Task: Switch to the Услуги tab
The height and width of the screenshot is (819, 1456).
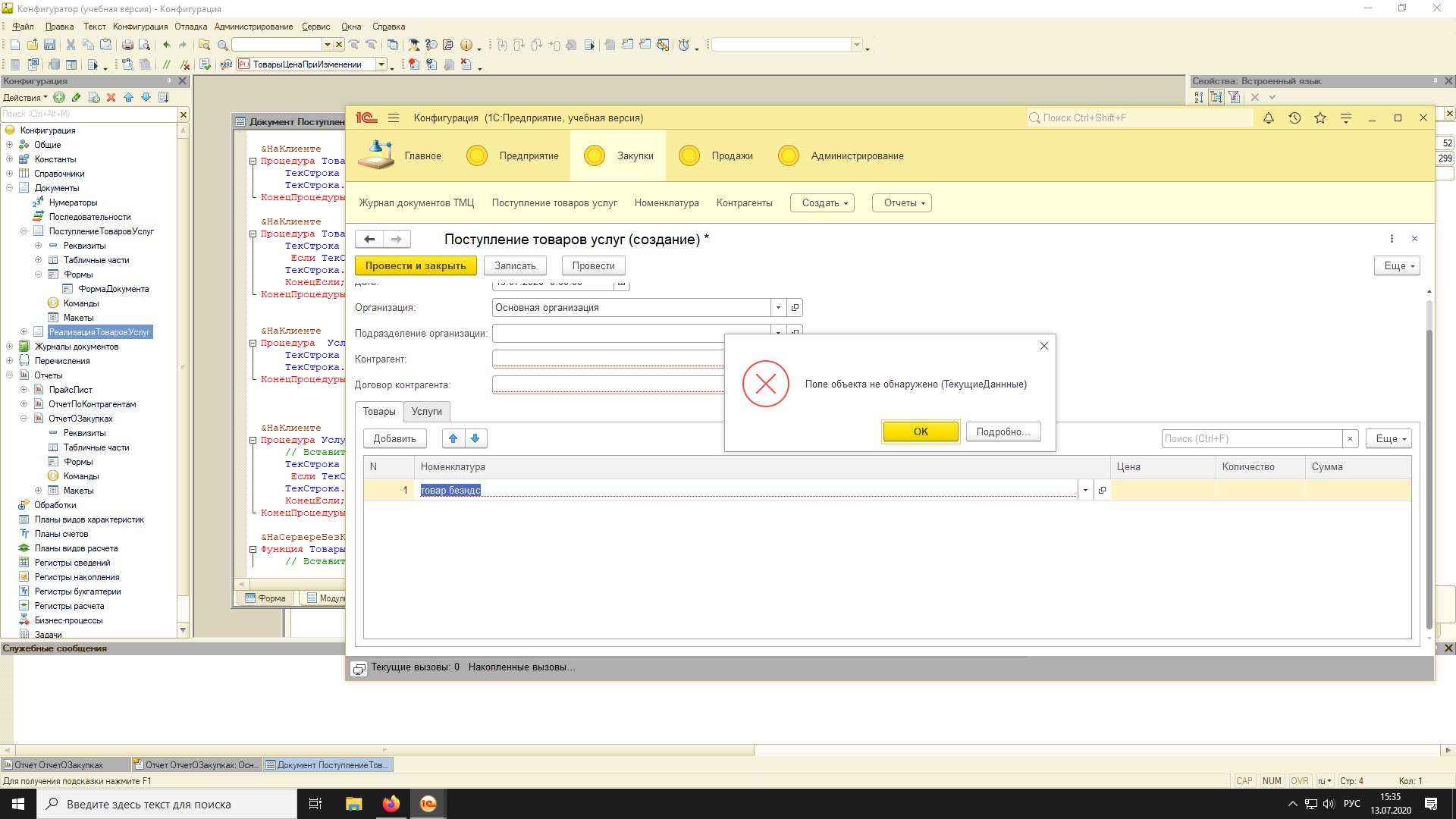Action: pyautogui.click(x=427, y=411)
